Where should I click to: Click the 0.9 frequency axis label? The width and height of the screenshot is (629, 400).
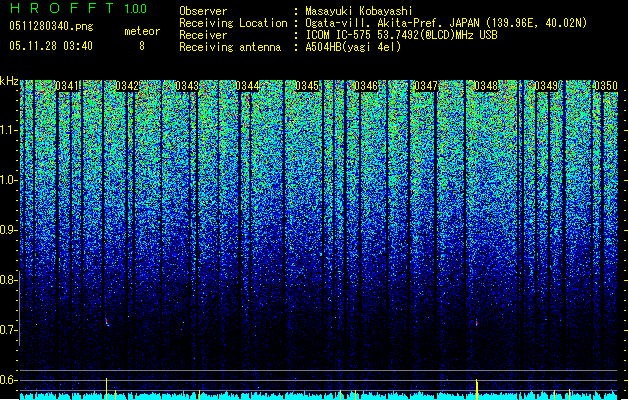point(8,230)
